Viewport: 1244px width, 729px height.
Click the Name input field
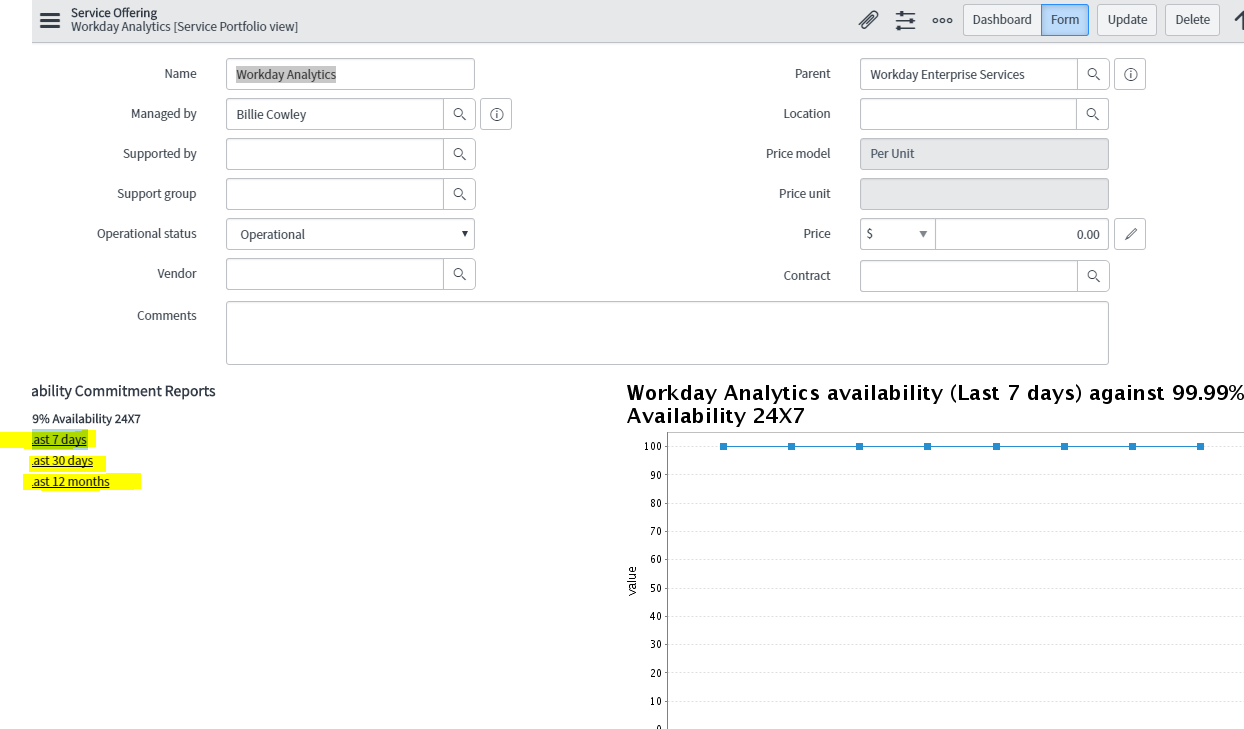point(350,74)
